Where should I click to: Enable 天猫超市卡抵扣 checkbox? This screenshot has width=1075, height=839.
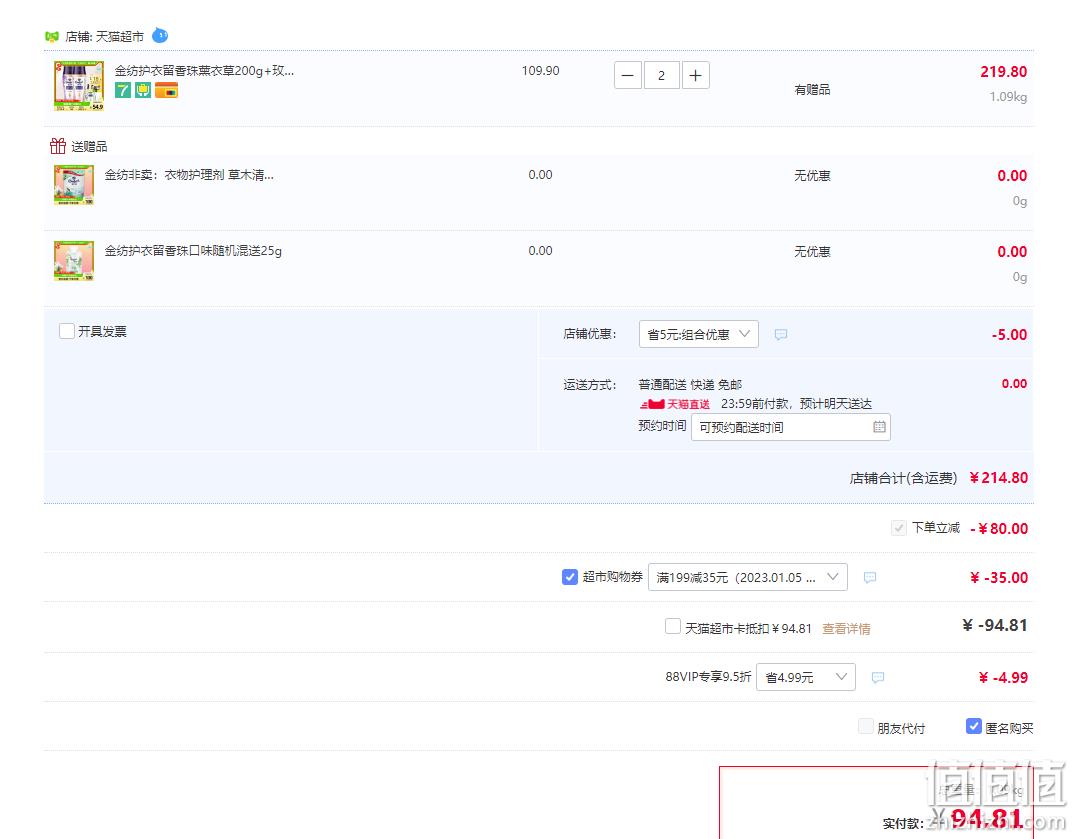673,627
